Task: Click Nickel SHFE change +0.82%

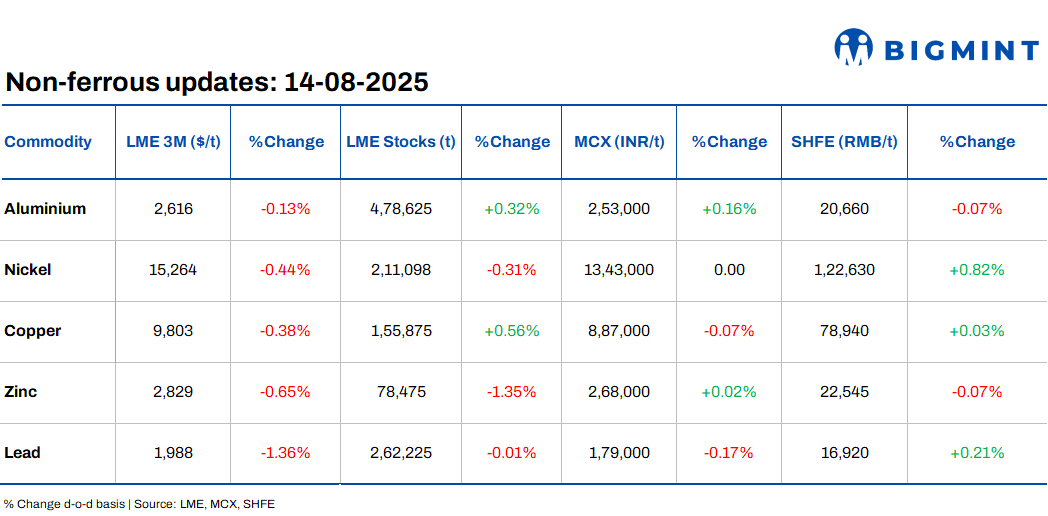Action: (x=976, y=270)
